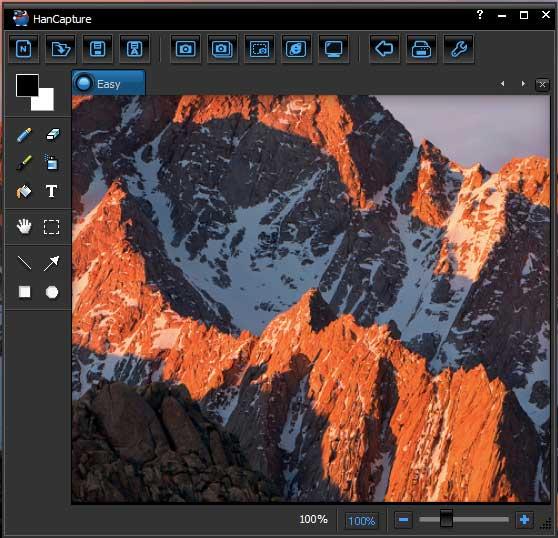Click the New capture toolbar icon
The width and height of the screenshot is (558, 538).
tap(24, 49)
